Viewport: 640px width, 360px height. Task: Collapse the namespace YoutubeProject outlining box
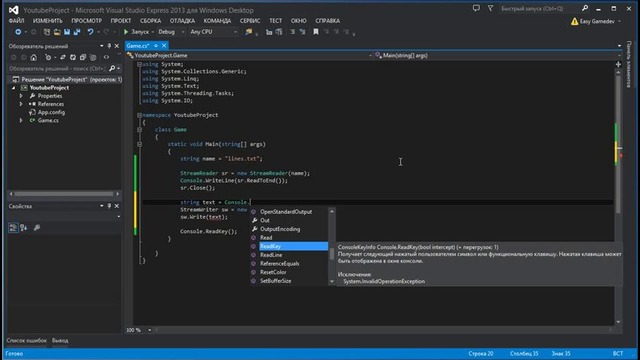[139, 115]
